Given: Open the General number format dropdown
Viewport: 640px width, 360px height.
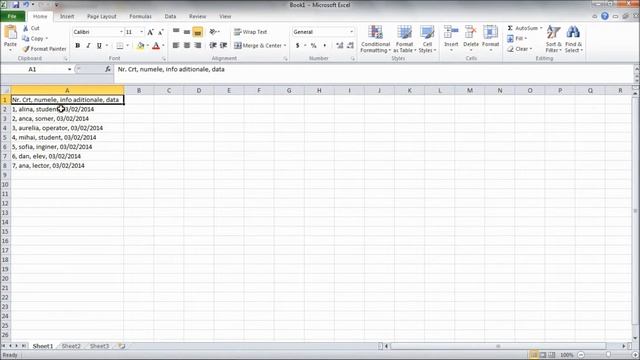Looking at the screenshot, I should point(351,32).
